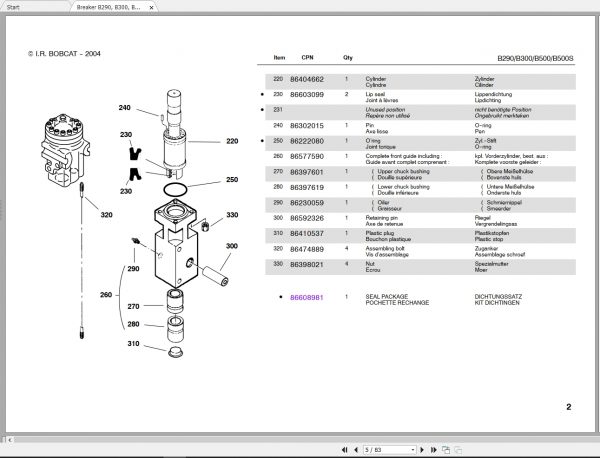Image resolution: width=600 pixels, height=458 pixels.
Task: Click callout 220 in the diagram
Action: click(x=232, y=141)
